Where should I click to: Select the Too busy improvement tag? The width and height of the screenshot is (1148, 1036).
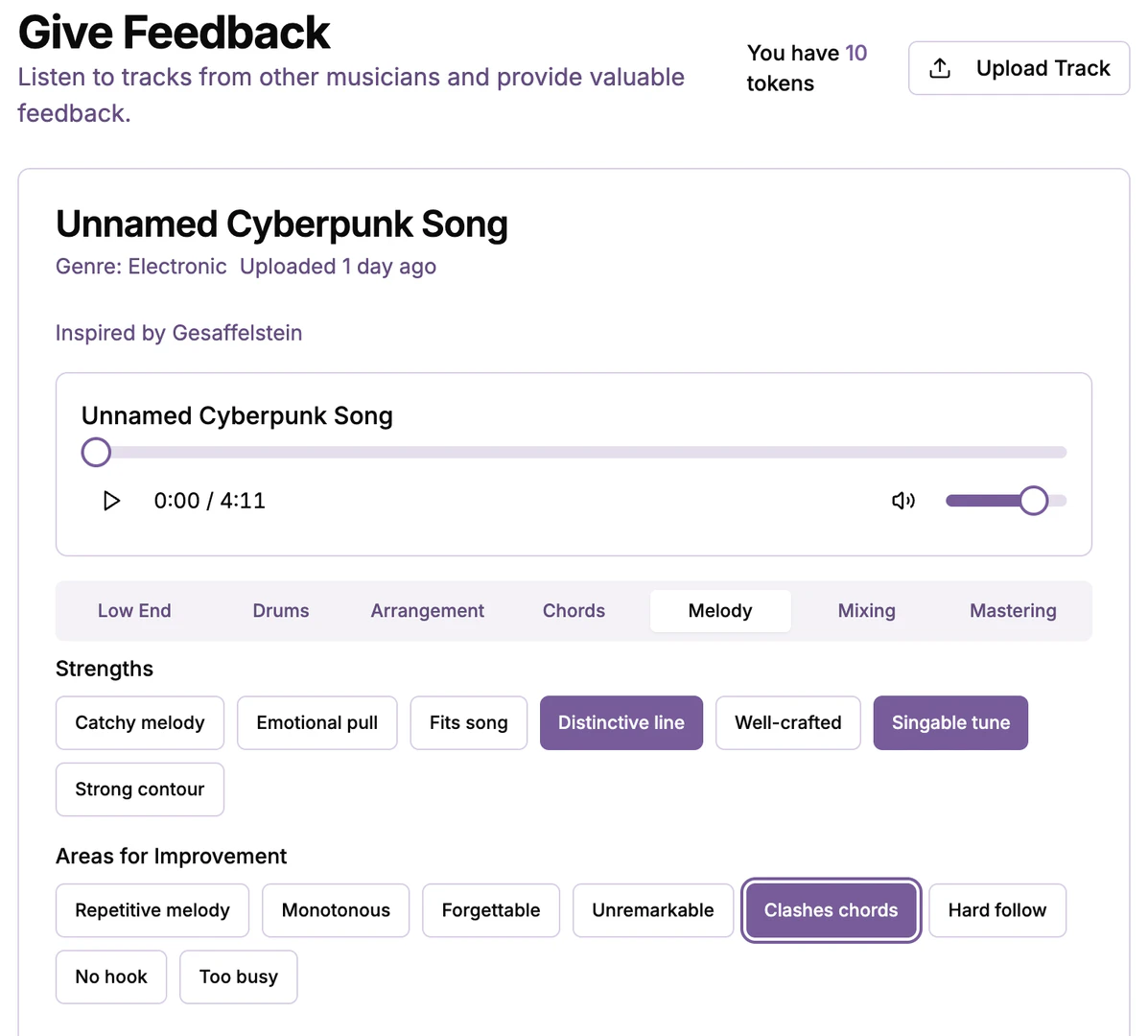click(238, 977)
